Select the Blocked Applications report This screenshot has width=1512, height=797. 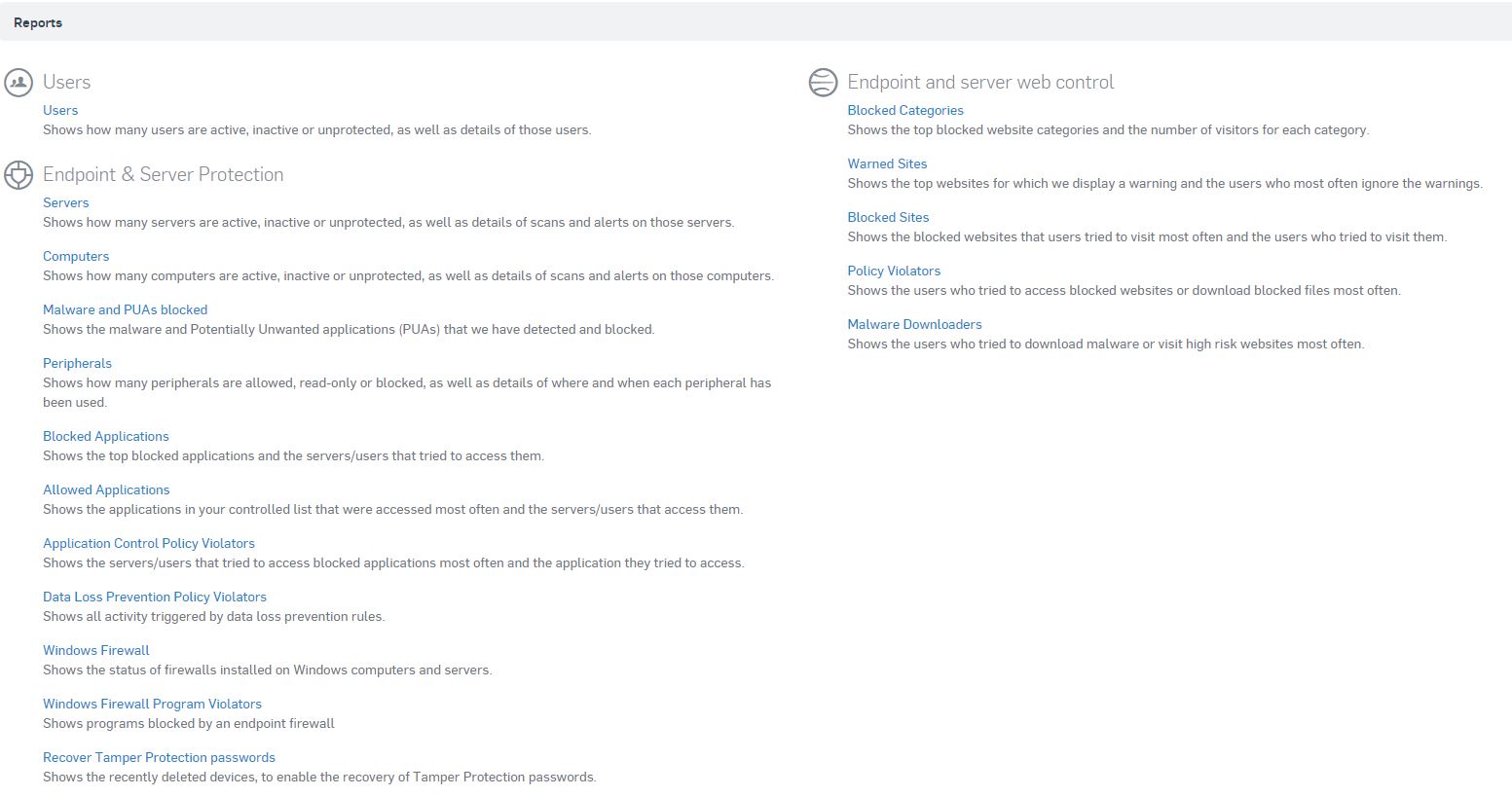tap(106, 436)
